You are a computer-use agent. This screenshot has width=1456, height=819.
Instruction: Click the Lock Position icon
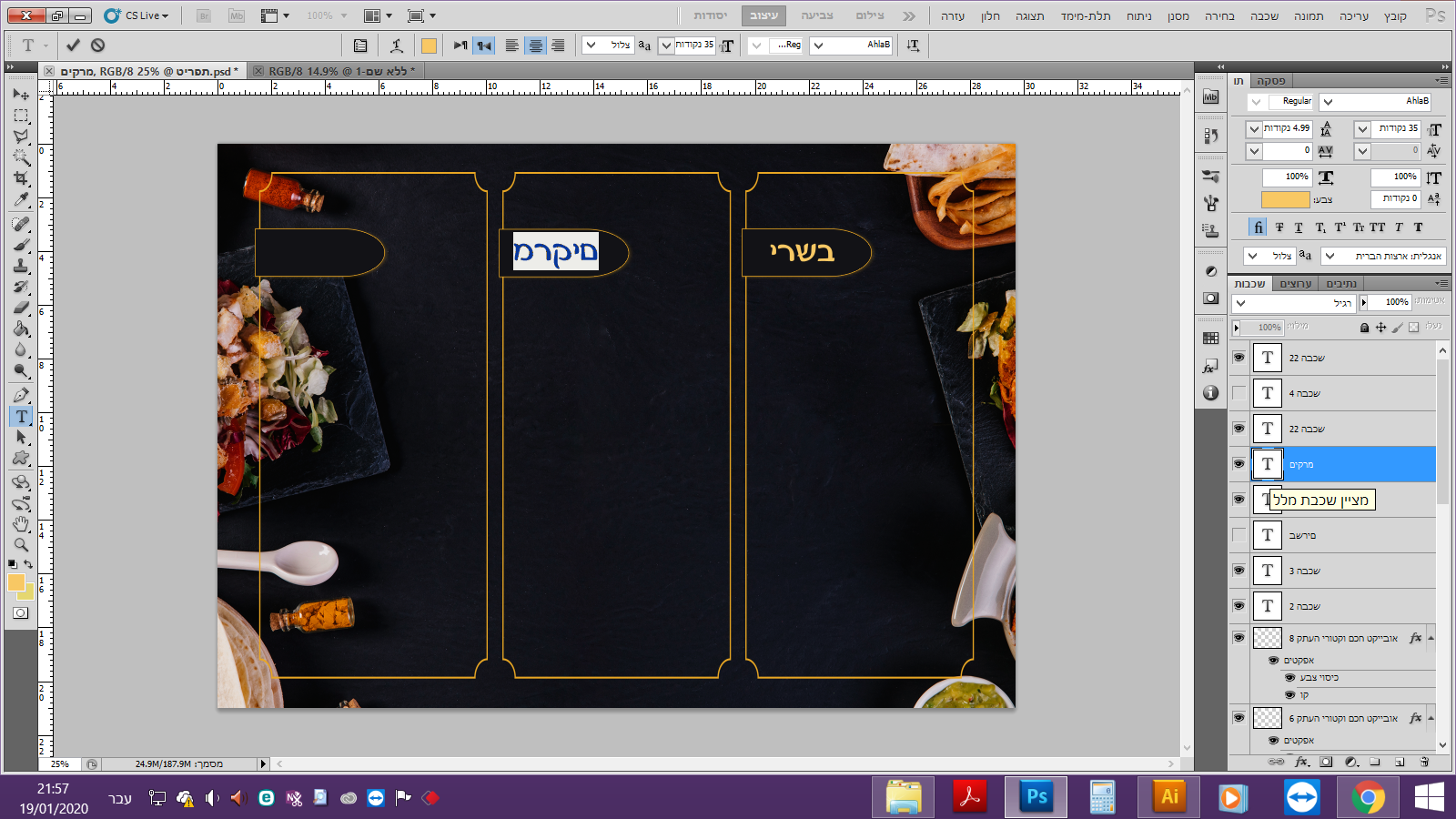pos(1380,328)
